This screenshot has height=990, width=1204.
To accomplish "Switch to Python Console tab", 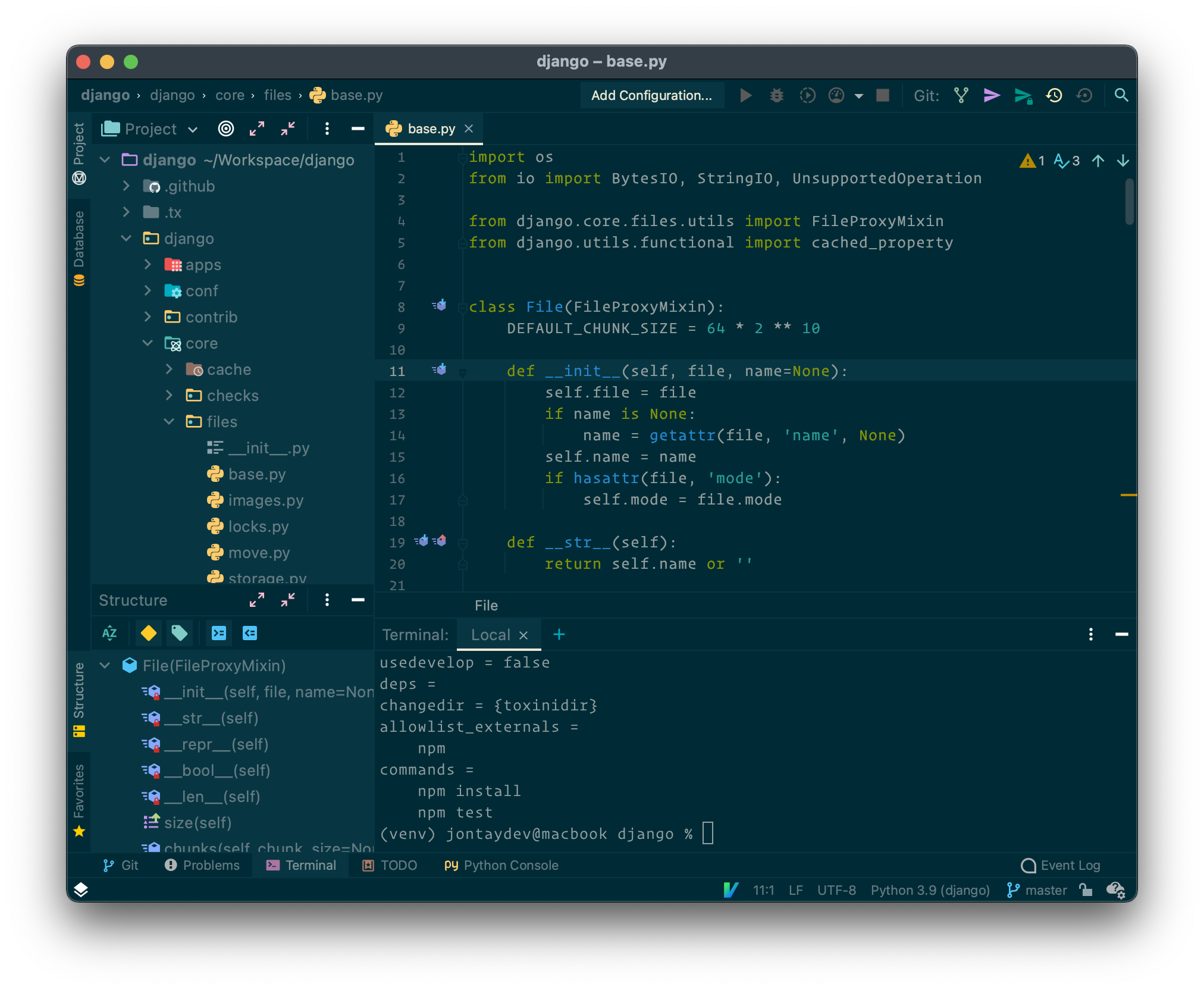I will (x=501, y=865).
